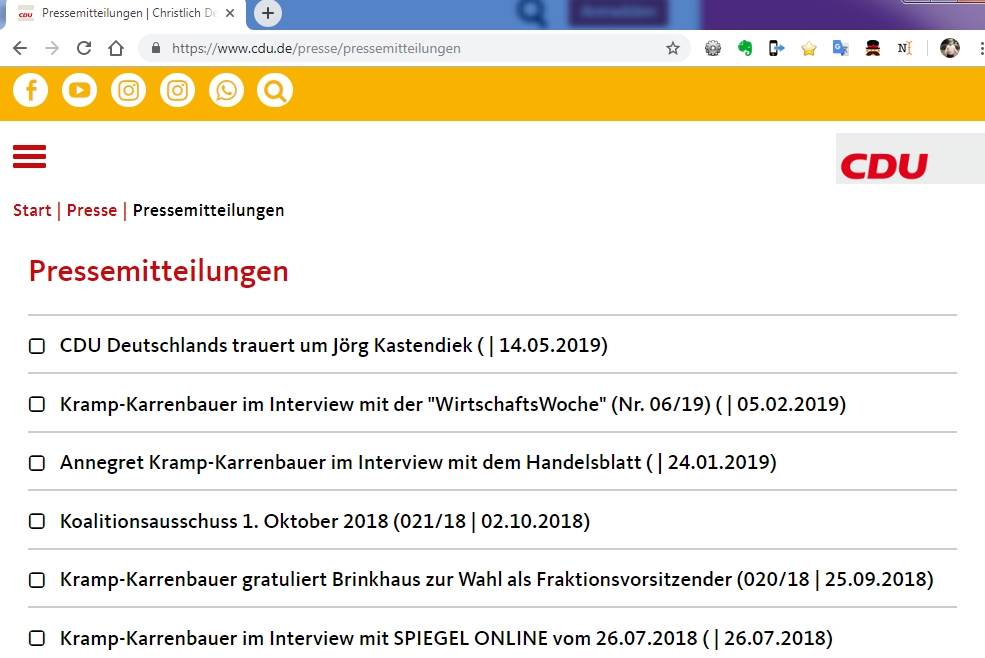Click the send-to-phone extension icon

pos(777,48)
